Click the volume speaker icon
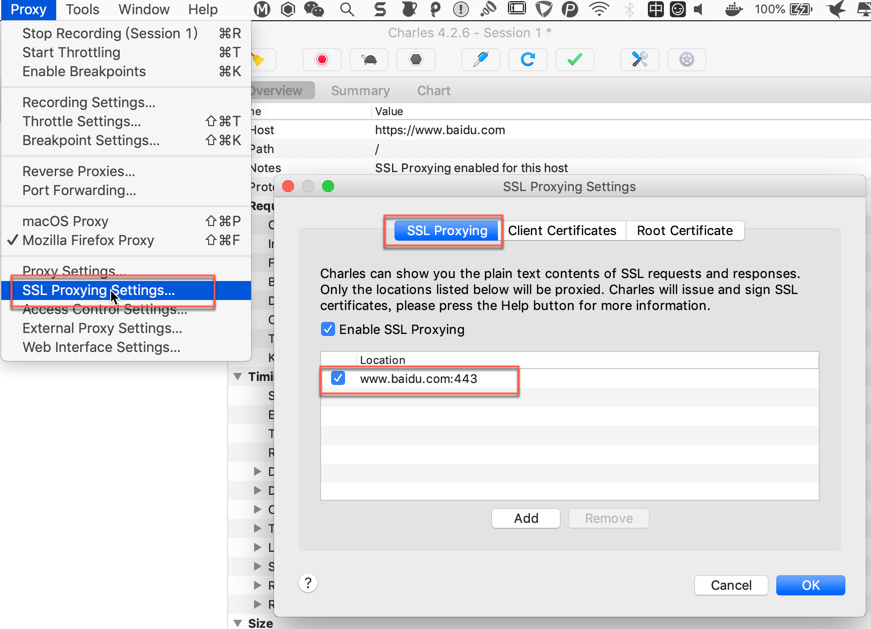The width and height of the screenshot is (871, 629). pyautogui.click(x=699, y=9)
